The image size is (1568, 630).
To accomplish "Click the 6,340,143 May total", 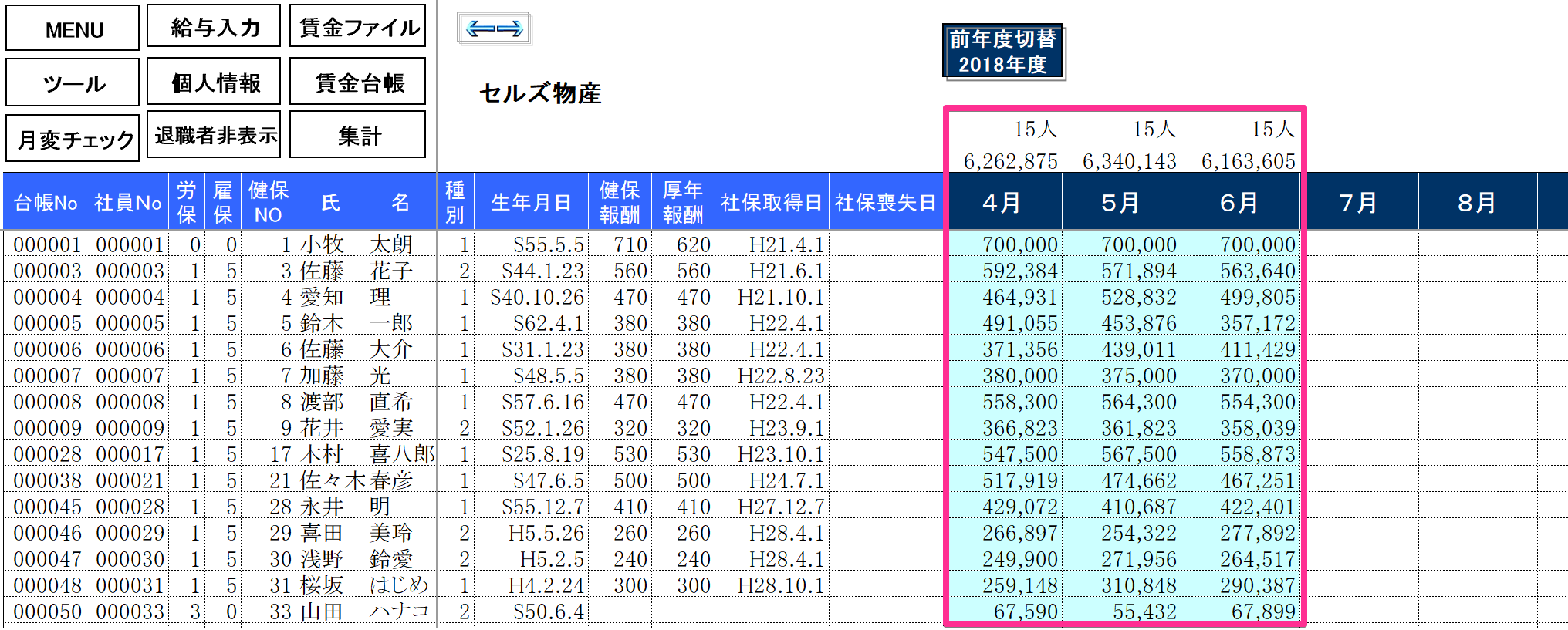I will pos(1129,161).
